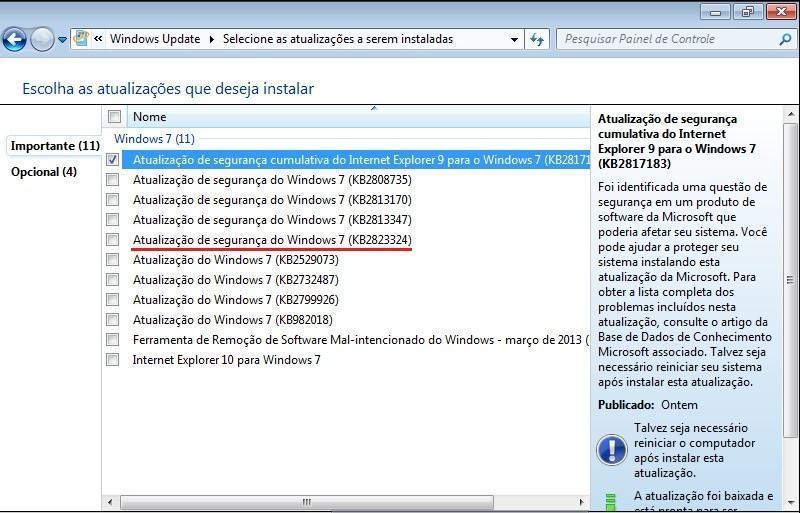This screenshot has height=513, width=800.
Task: Select the row text 'Atualização do Windows 7 (KB2732487)'
Action: coord(236,280)
